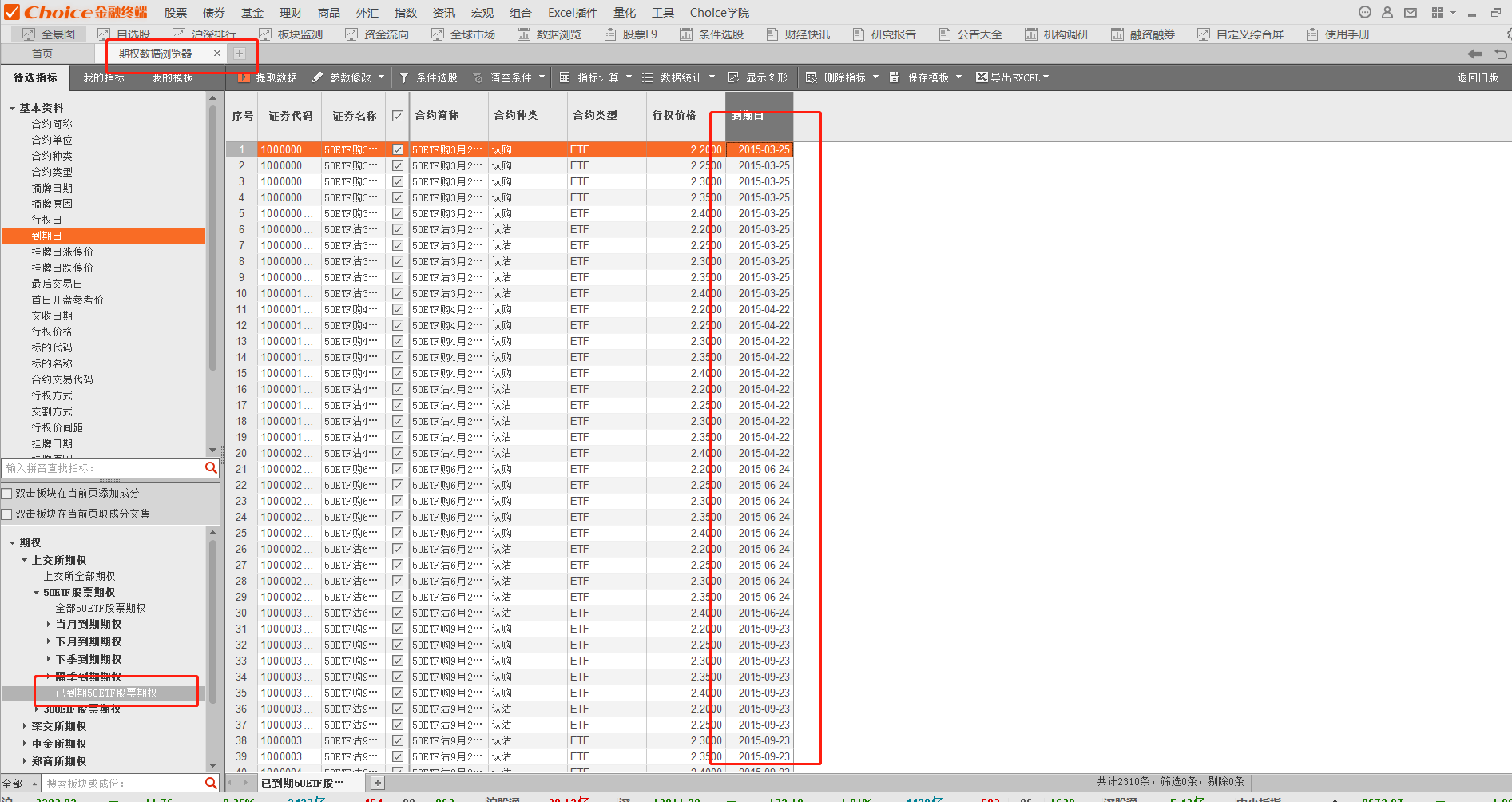Select 已到期50ETF股票期权 in tree
The width and height of the screenshot is (1512, 802).
(x=106, y=693)
